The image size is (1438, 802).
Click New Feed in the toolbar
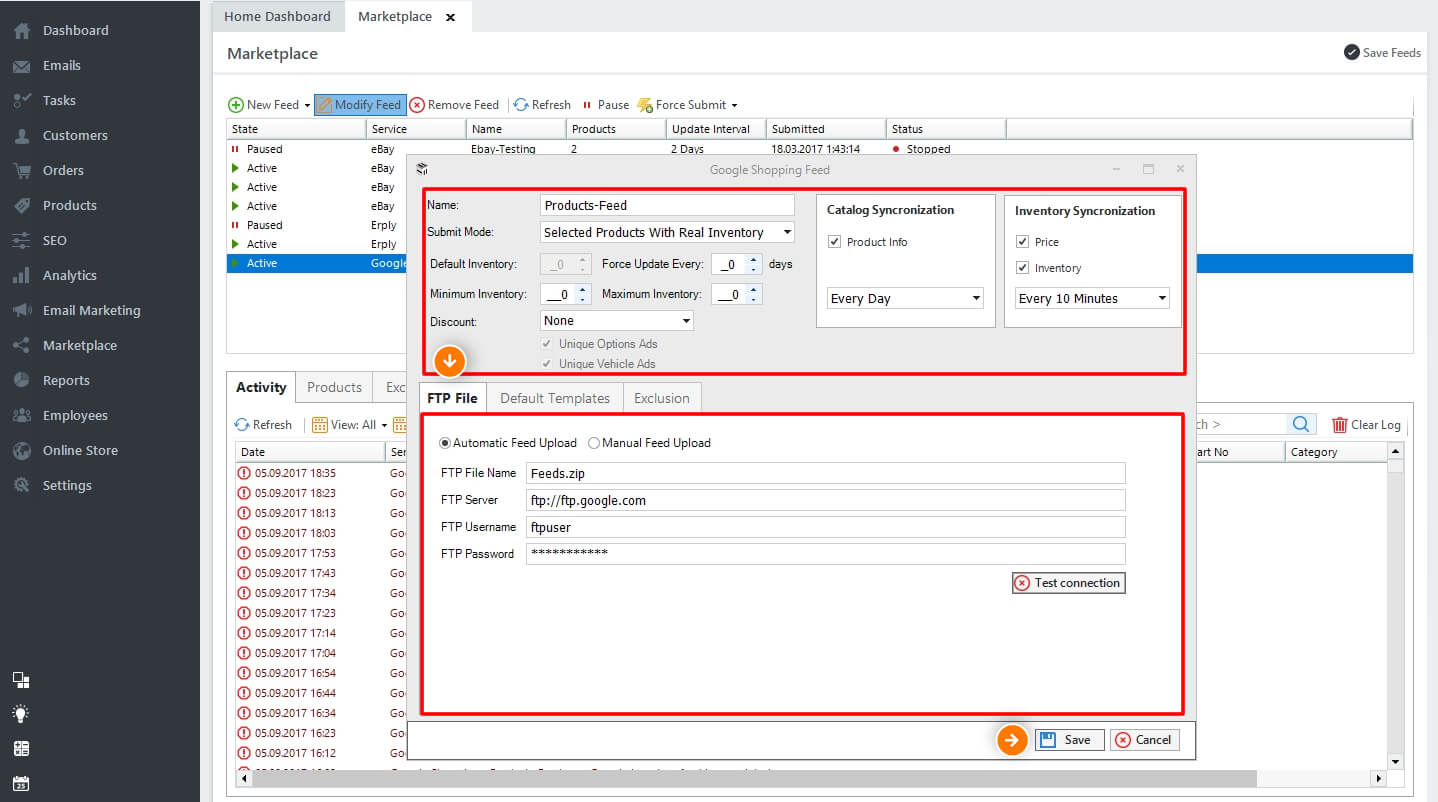pos(264,104)
